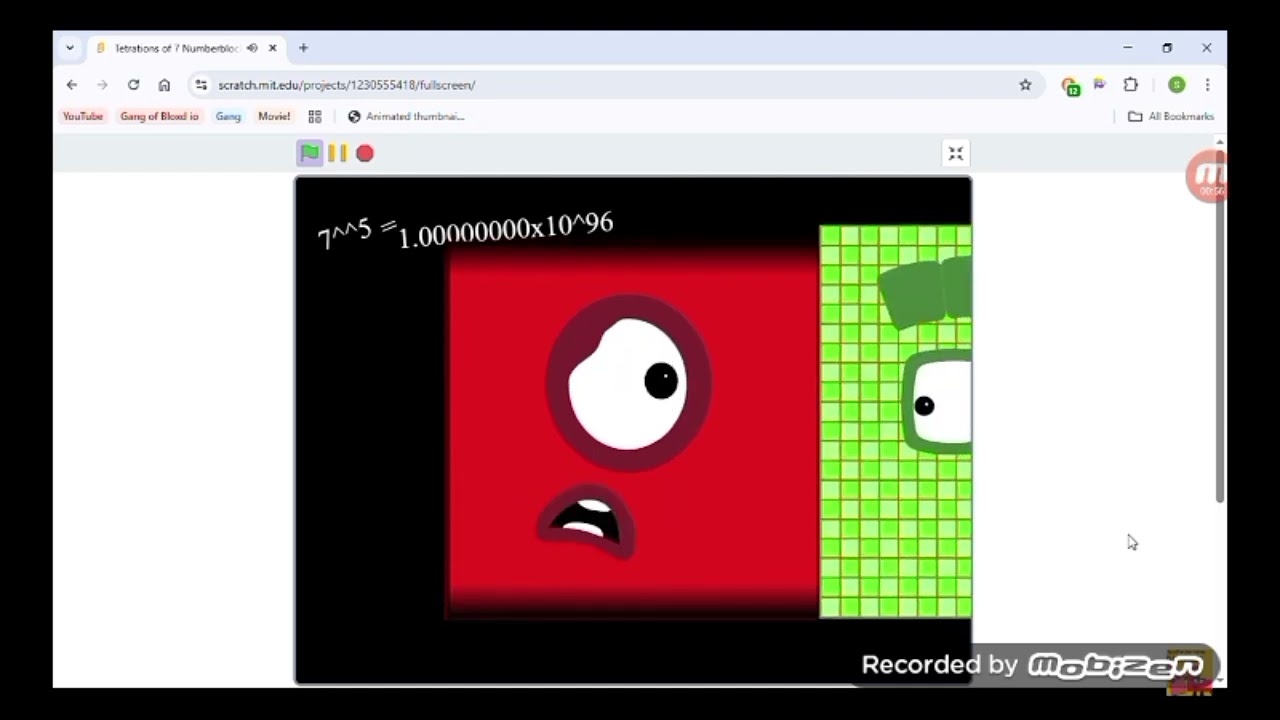Open the extension with green 12 badge

[x=1070, y=86]
